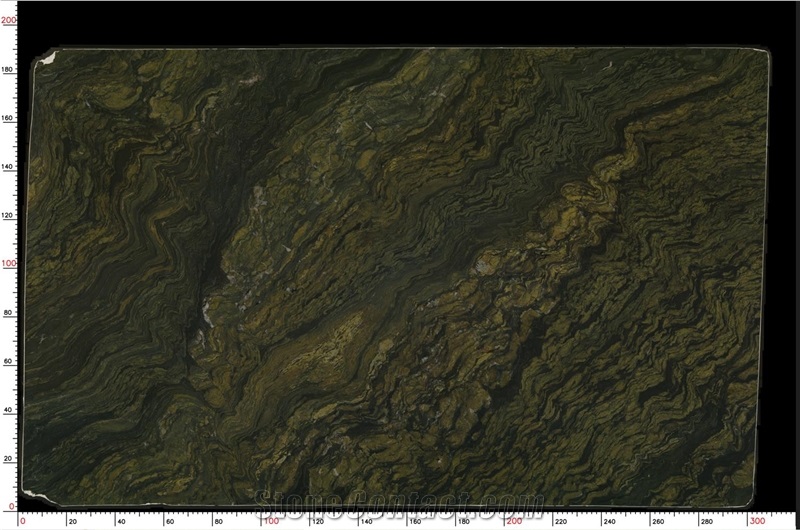Click the 220 label on horizontal ruler

tap(561, 521)
